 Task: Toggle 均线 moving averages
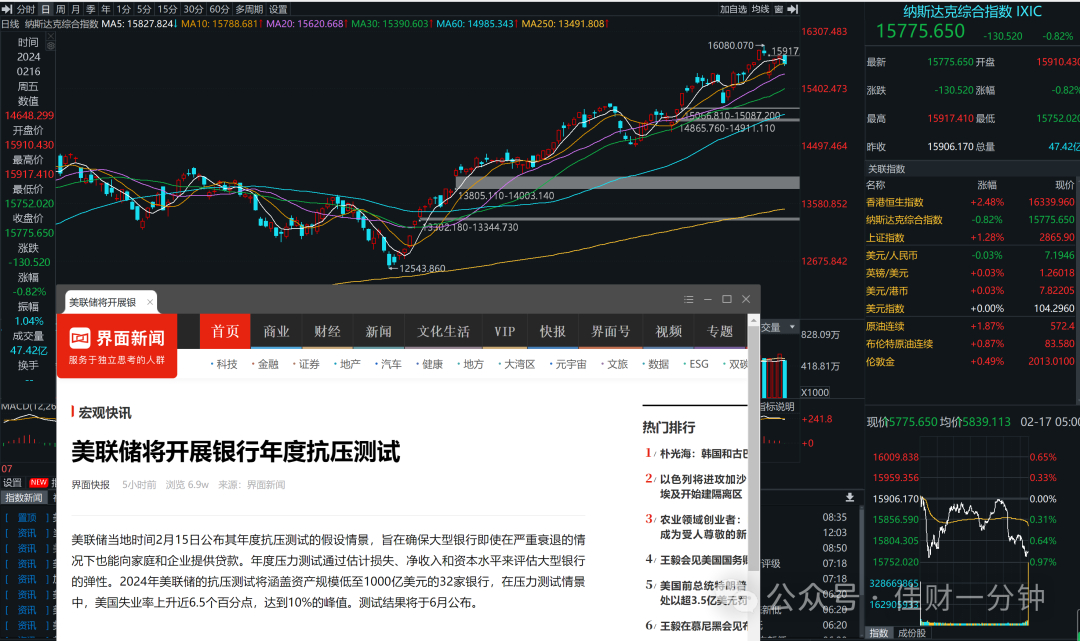point(760,9)
